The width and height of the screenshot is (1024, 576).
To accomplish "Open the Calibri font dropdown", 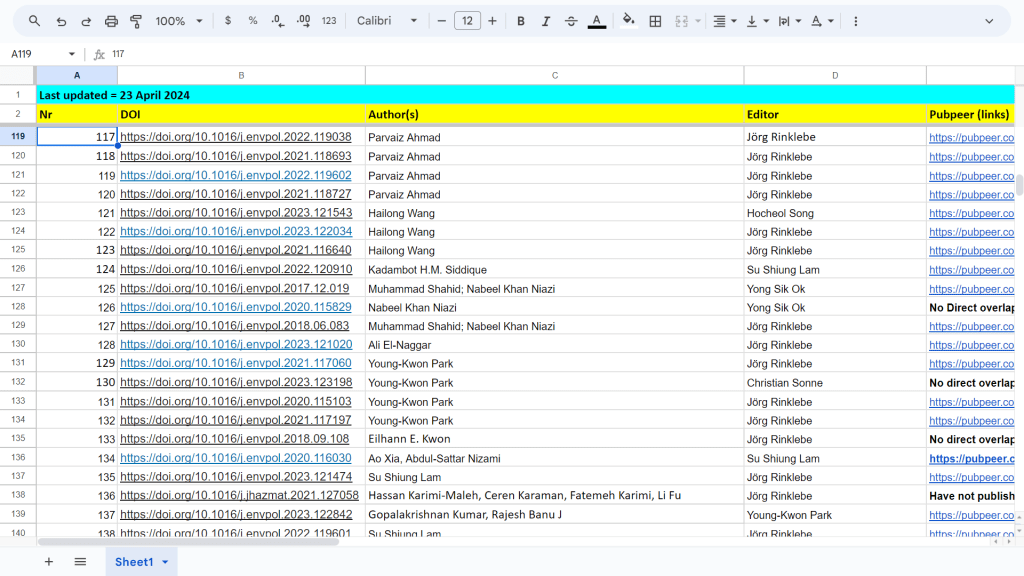I will point(388,21).
